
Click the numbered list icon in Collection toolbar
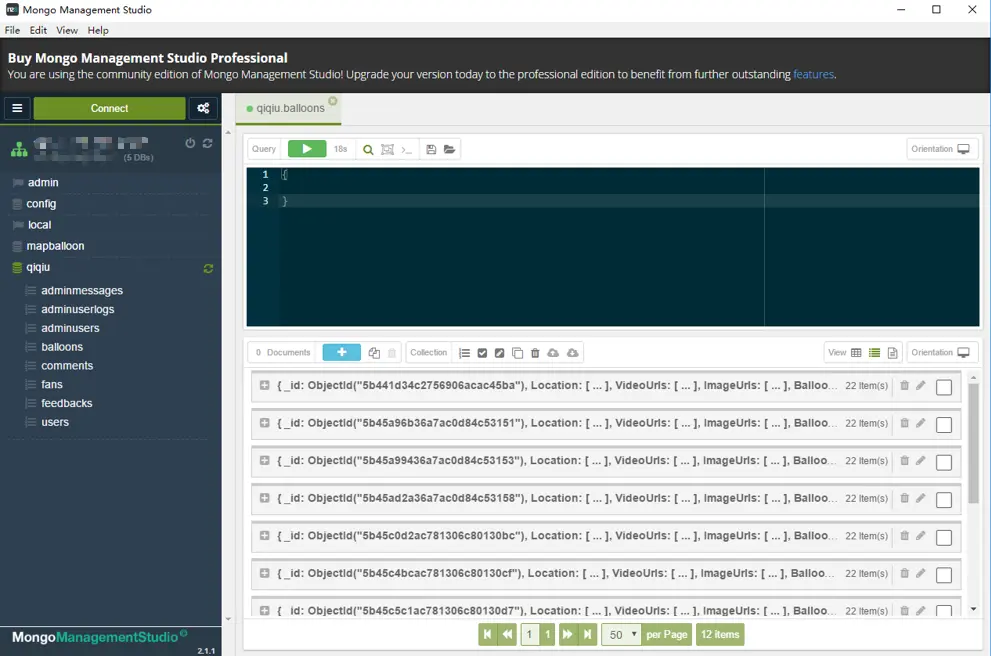pyautogui.click(x=465, y=353)
